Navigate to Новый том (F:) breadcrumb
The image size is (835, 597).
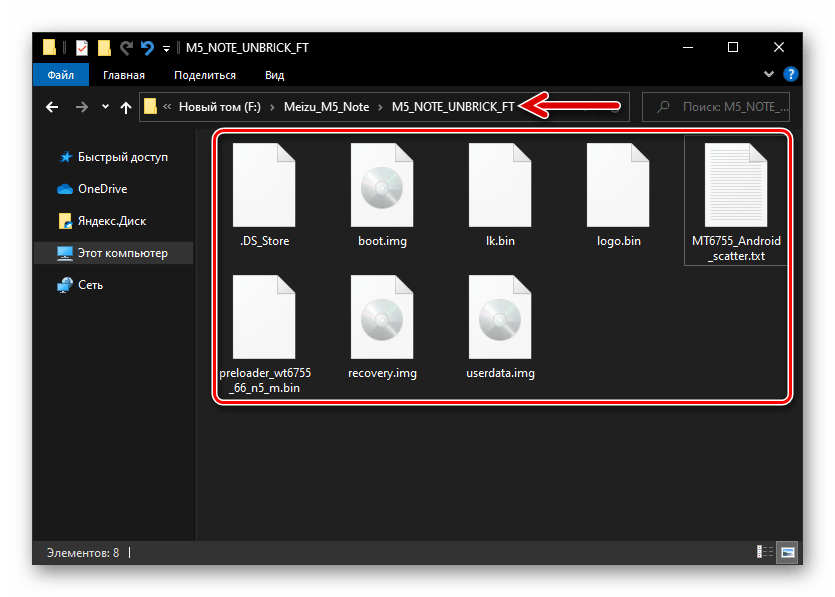[219, 107]
